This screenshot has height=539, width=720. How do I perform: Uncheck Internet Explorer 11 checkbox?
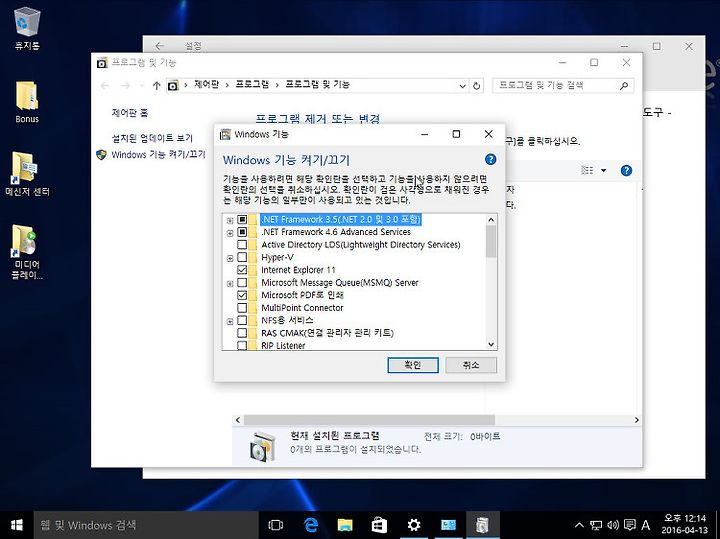coord(242,270)
